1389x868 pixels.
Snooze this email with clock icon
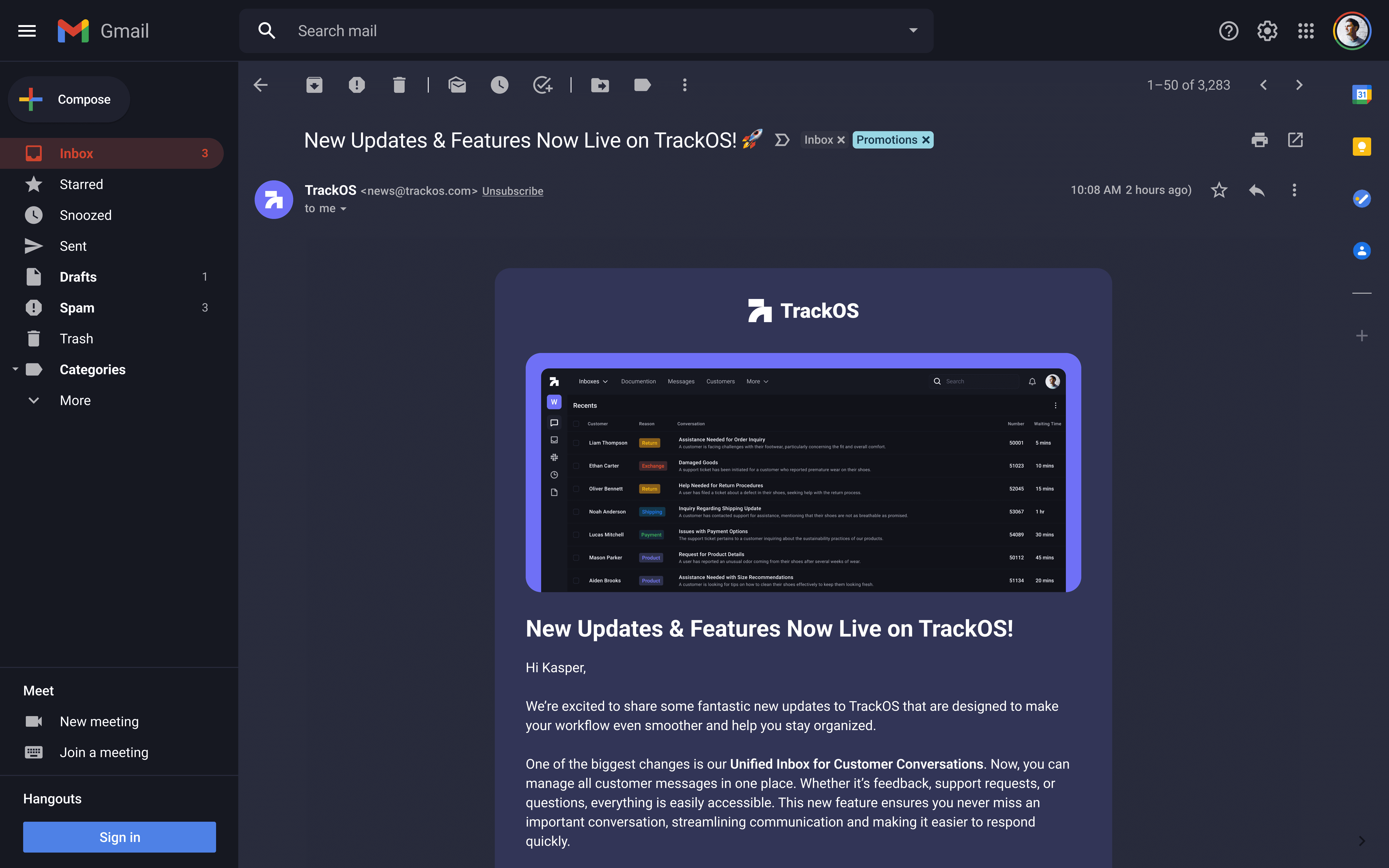pos(499,85)
